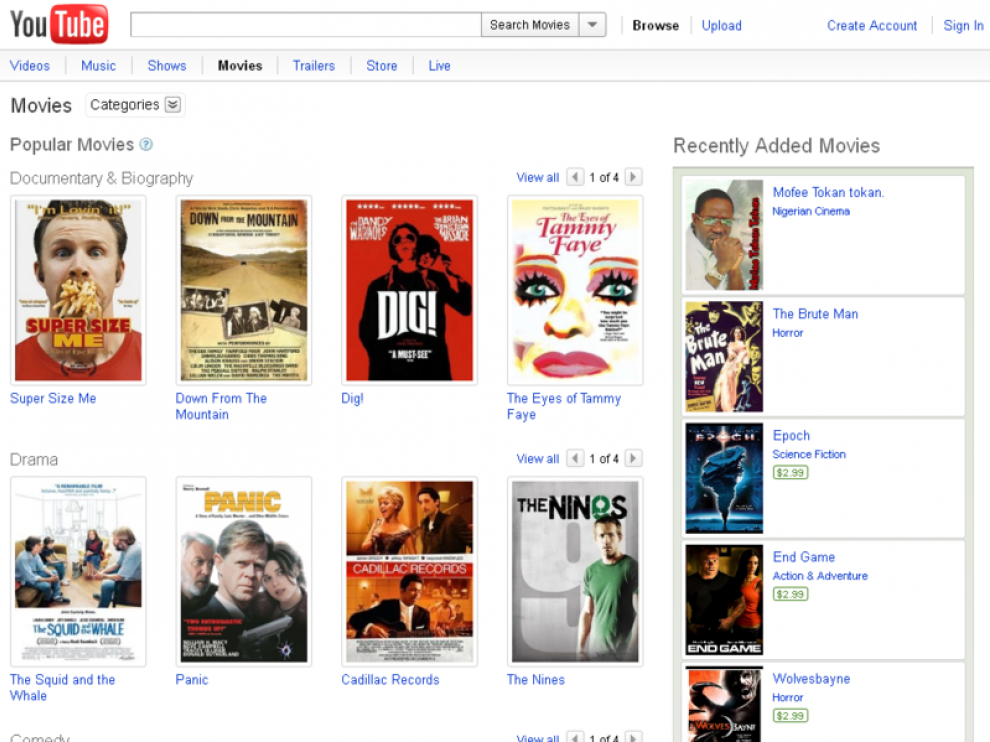
Task: Open the Store tab
Action: (382, 66)
